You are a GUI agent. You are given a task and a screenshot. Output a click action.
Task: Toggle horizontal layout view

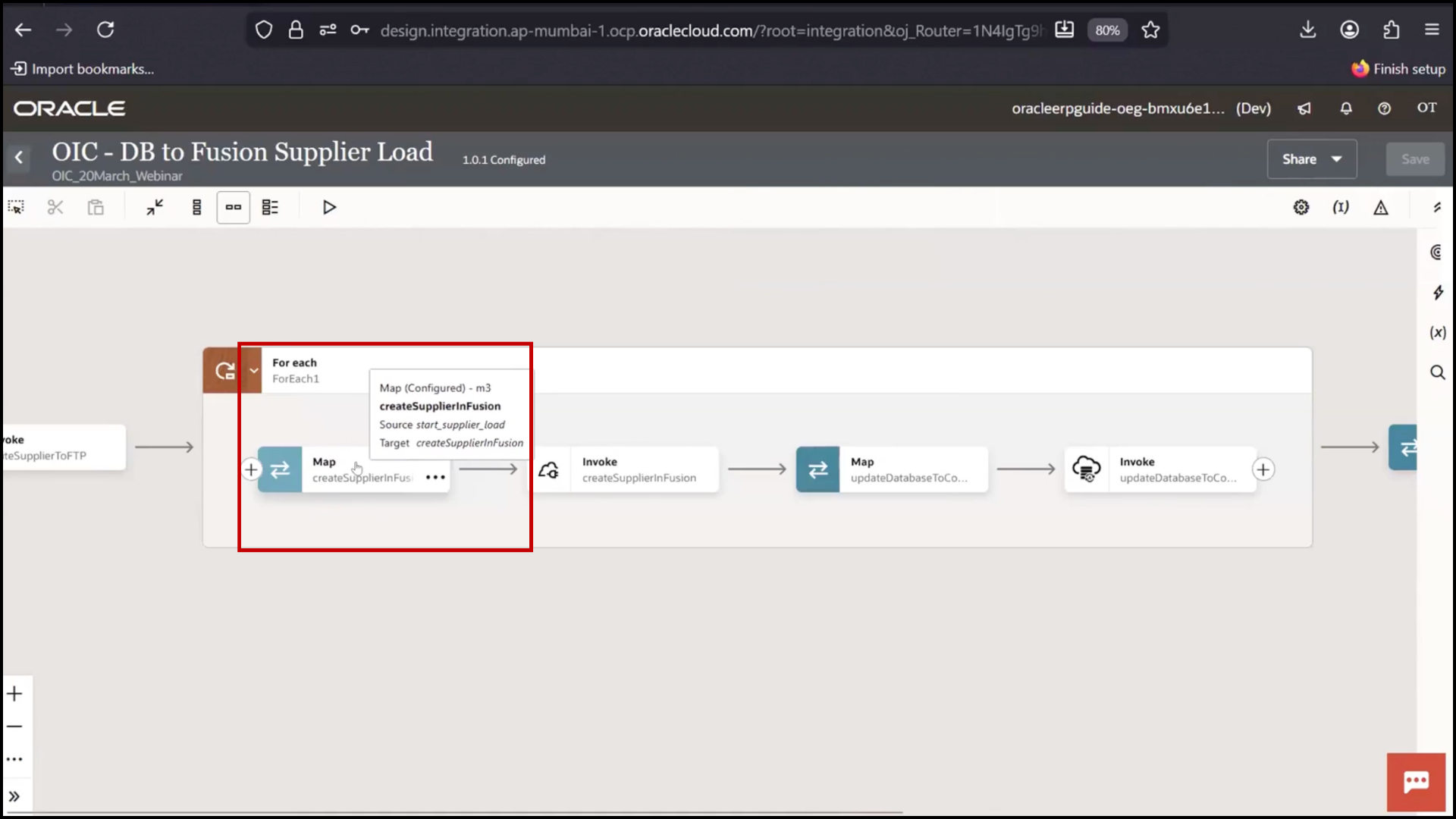pyautogui.click(x=234, y=207)
